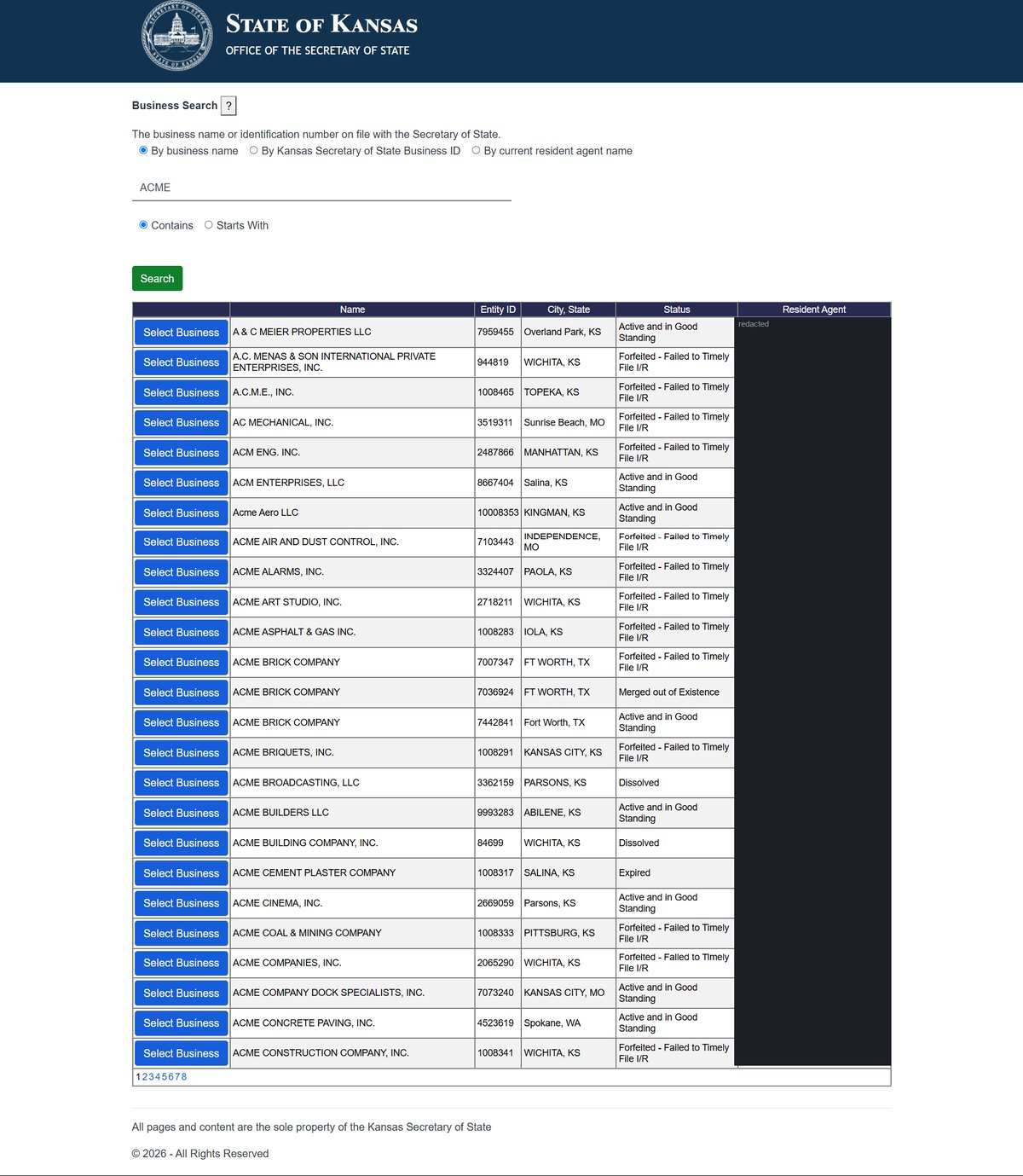This screenshot has height=1176, width=1023.
Task: Select Business for Acme Aero LLC
Action: pos(181,513)
